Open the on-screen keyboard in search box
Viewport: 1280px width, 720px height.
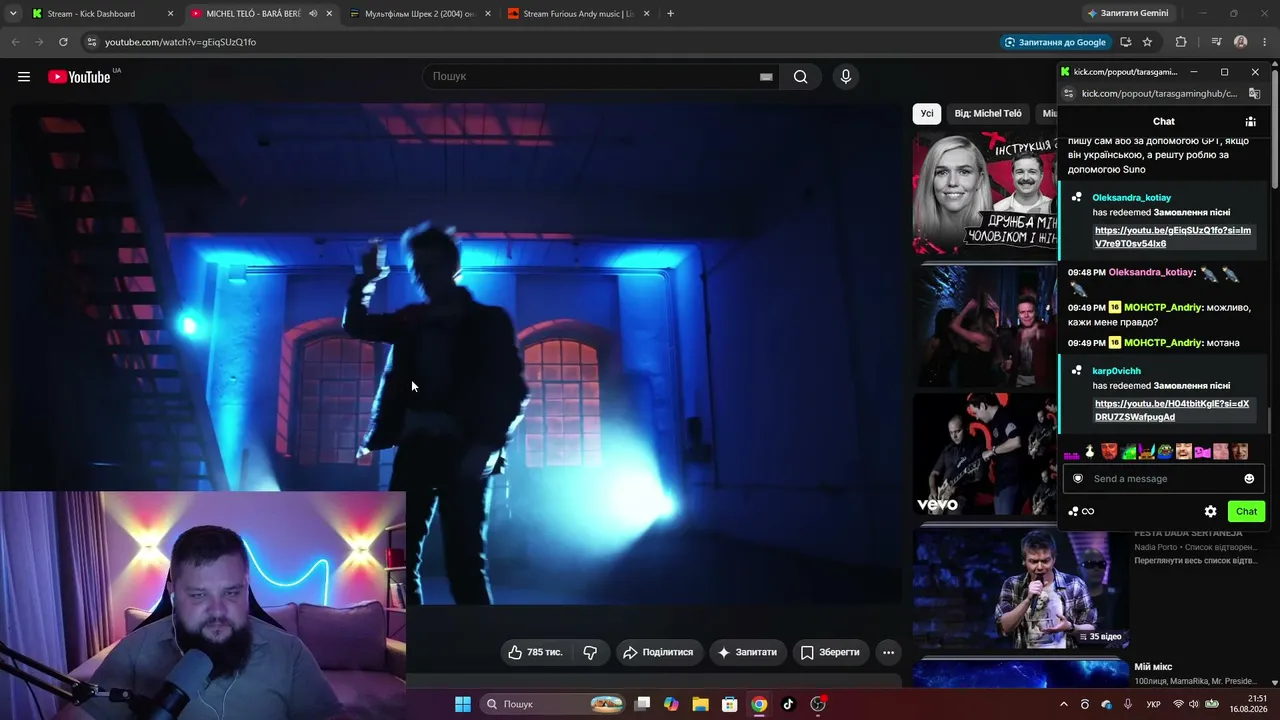coord(766,77)
